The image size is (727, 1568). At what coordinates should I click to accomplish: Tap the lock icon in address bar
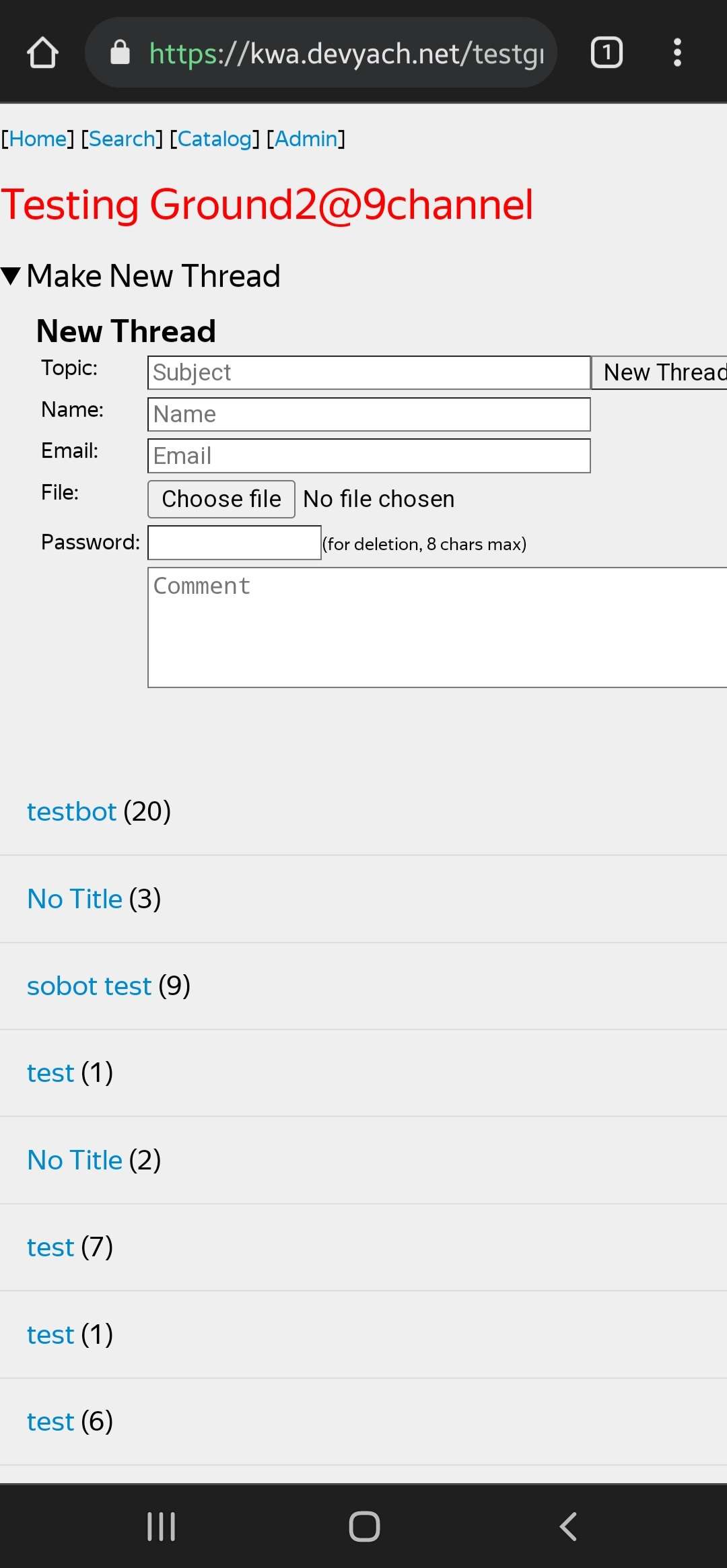tap(120, 53)
